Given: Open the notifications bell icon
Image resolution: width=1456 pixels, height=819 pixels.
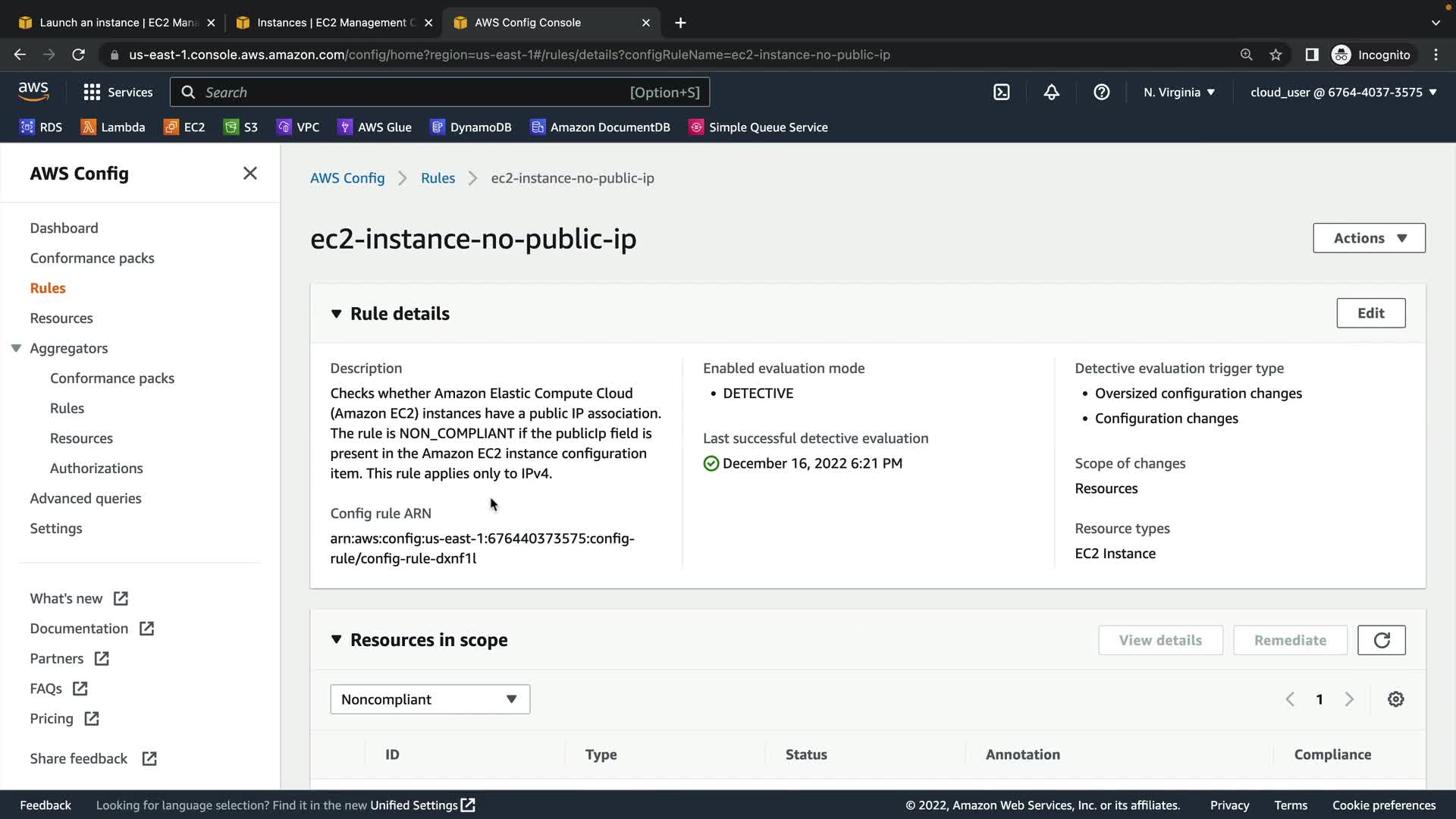Looking at the screenshot, I should [1051, 93].
